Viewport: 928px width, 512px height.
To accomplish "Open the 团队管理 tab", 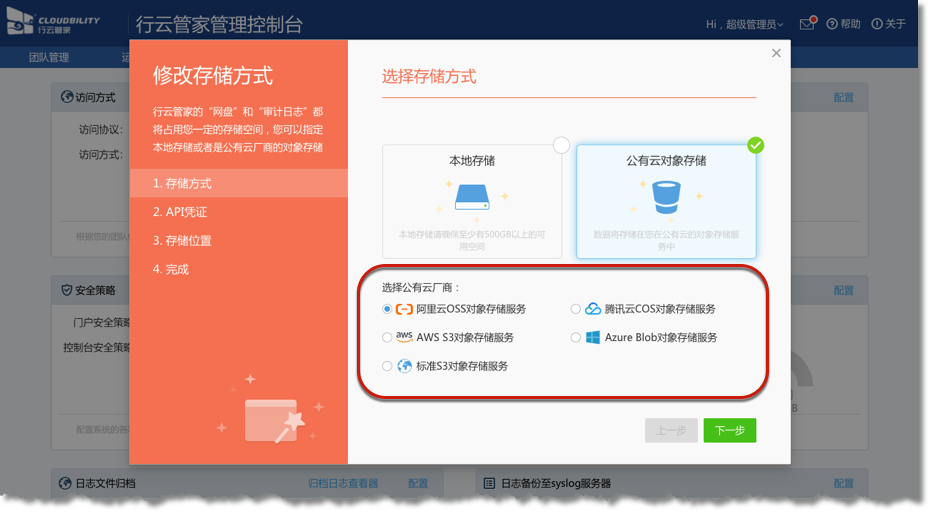I will tap(49, 57).
